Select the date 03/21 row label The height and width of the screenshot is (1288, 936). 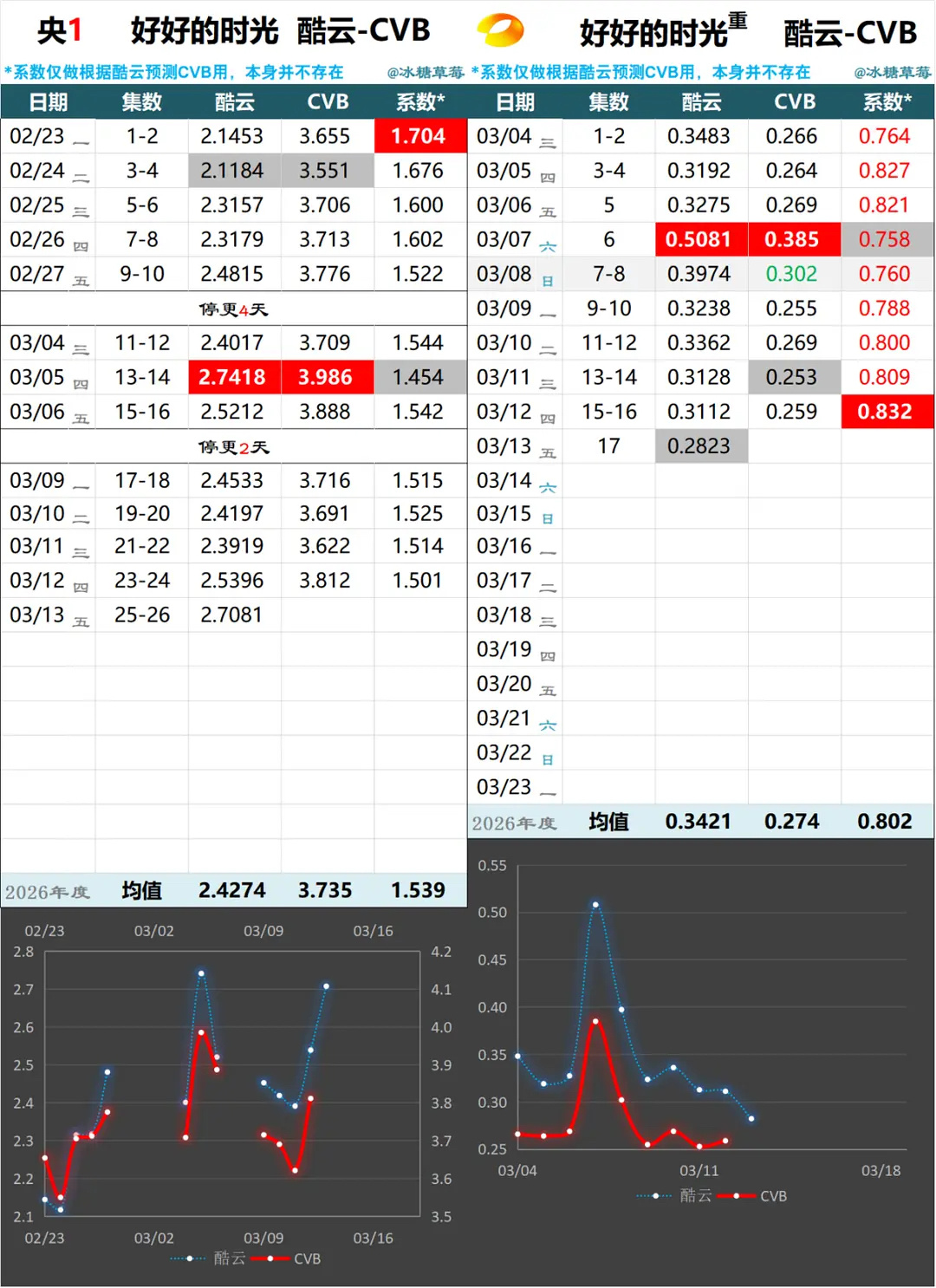click(x=504, y=719)
